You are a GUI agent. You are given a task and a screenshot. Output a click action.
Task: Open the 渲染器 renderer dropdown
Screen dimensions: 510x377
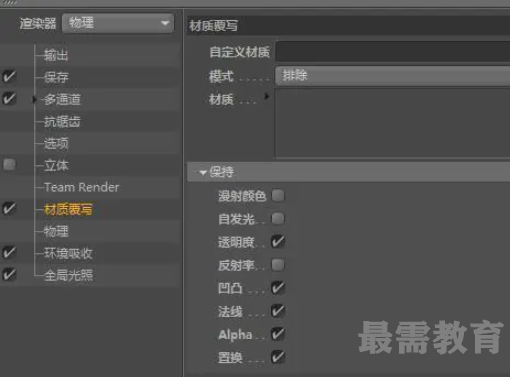(x=118, y=23)
